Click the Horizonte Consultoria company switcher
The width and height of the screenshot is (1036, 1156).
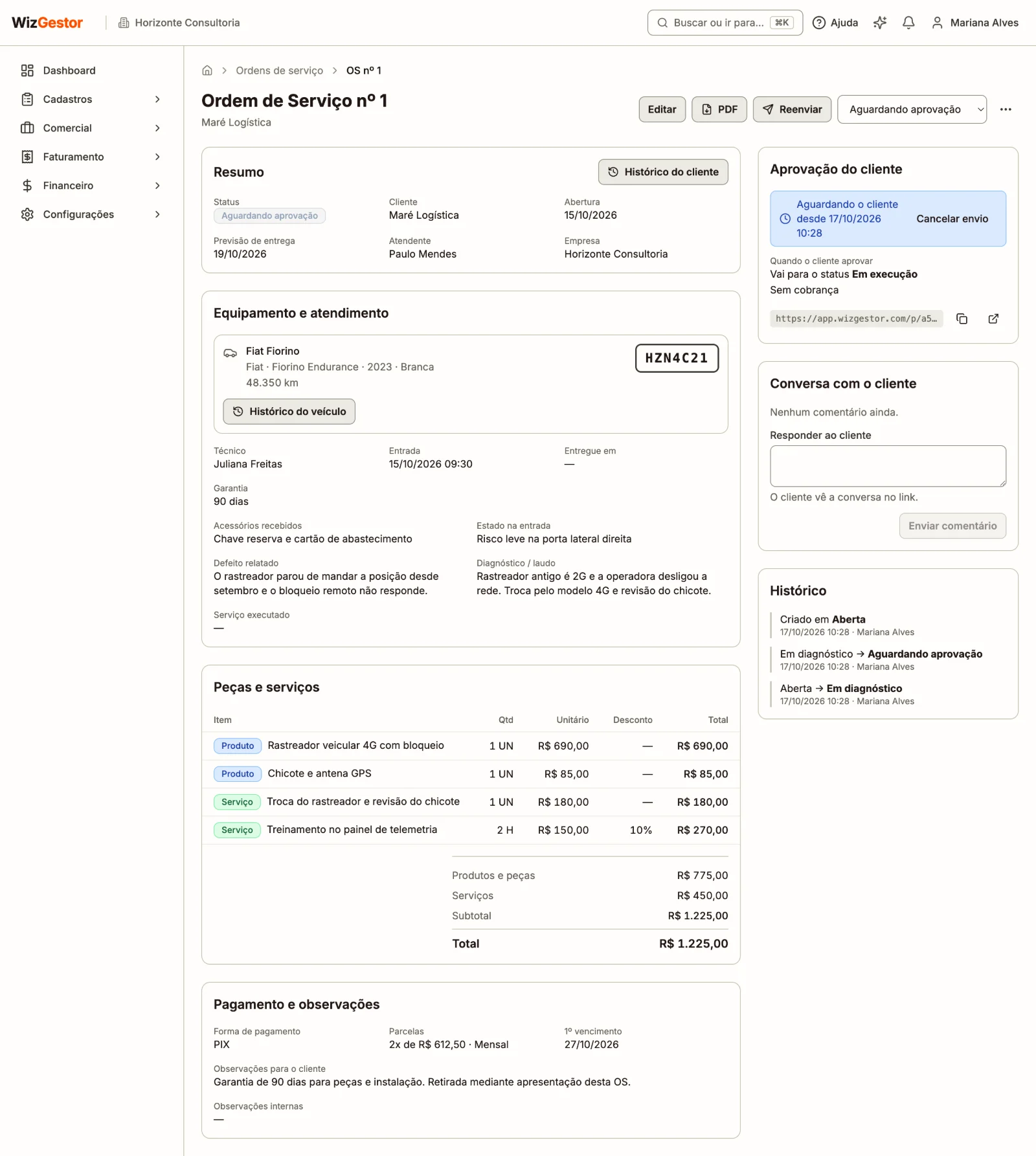point(179,23)
